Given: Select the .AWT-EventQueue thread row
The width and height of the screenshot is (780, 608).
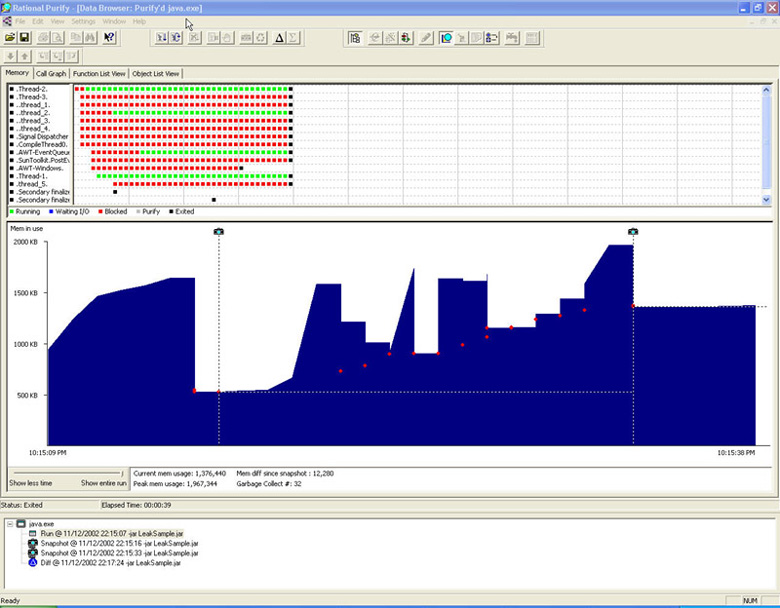Looking at the screenshot, I should (41, 152).
